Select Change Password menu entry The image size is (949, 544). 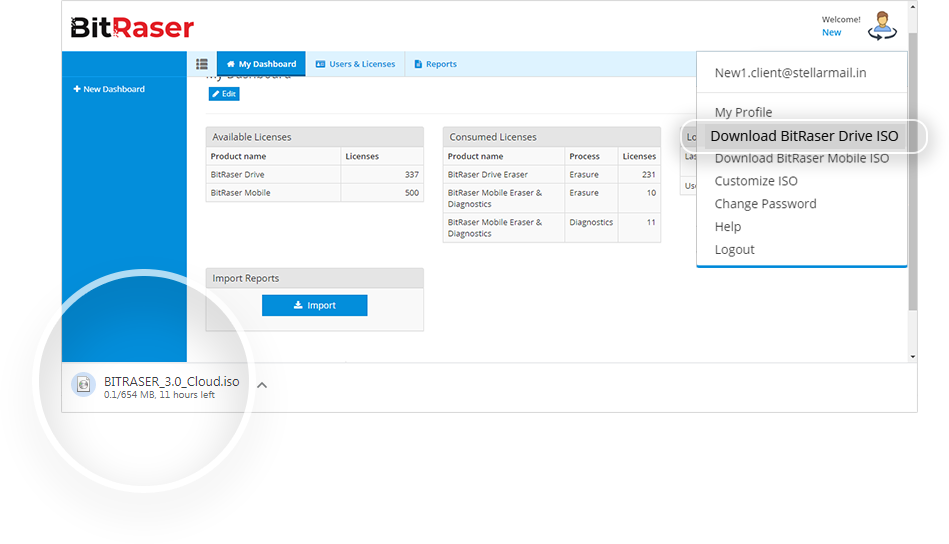766,204
